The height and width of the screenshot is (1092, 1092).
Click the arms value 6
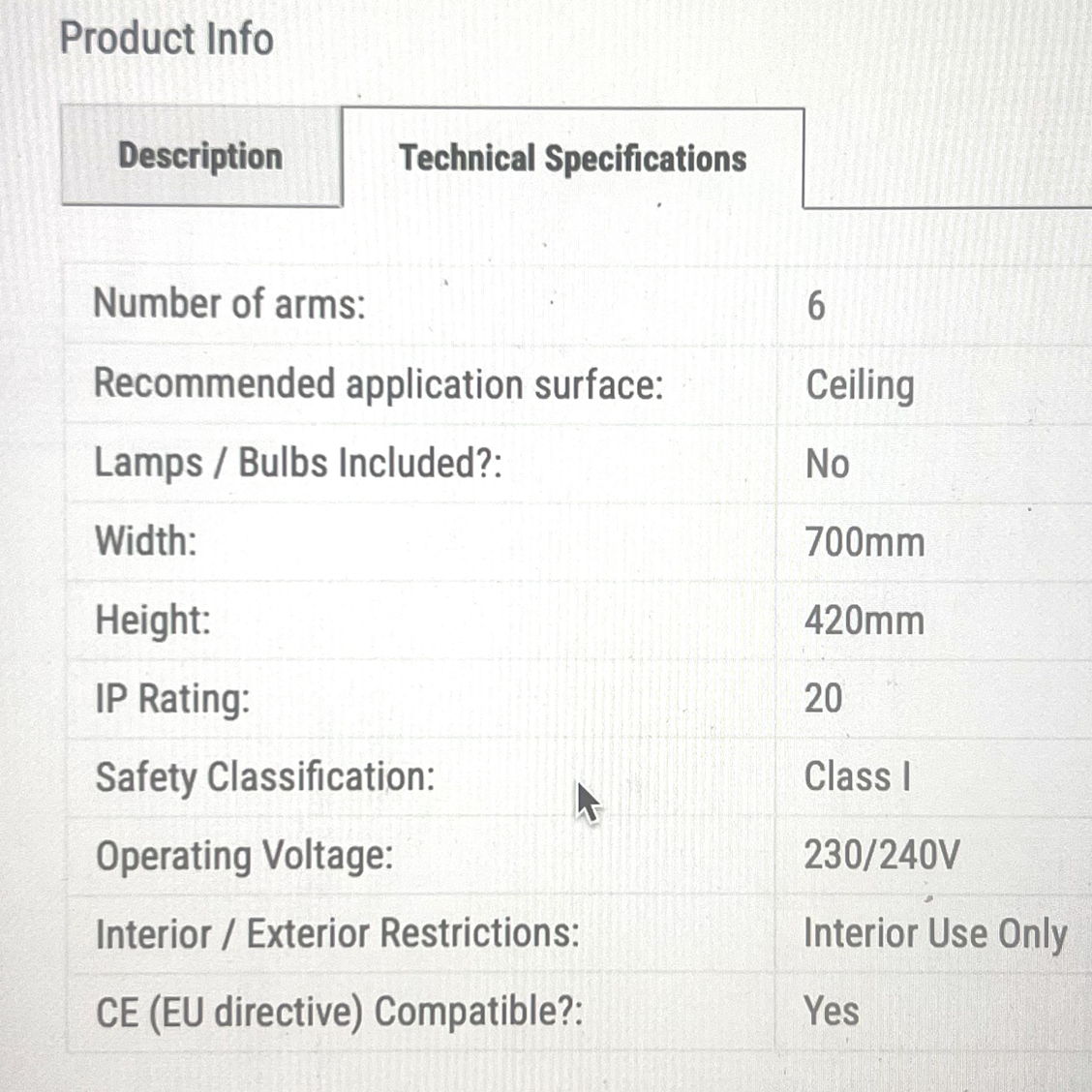(816, 306)
